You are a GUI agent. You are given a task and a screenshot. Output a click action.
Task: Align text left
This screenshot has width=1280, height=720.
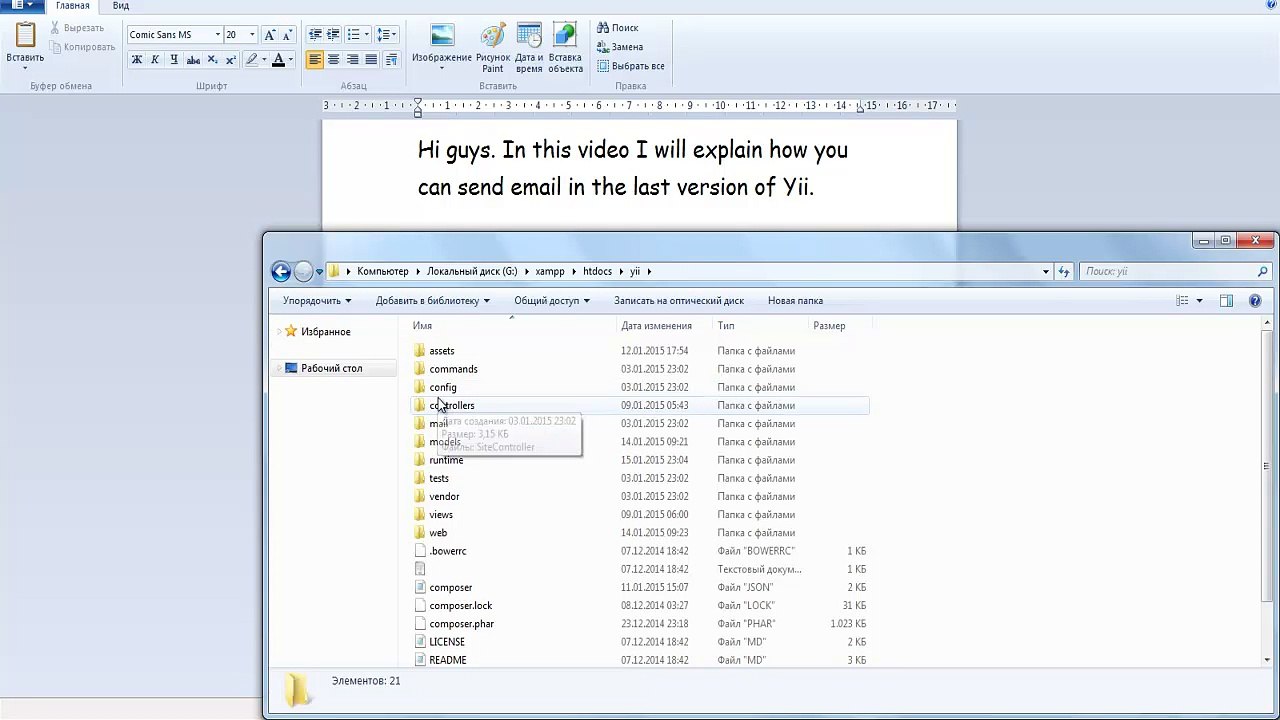click(x=315, y=60)
